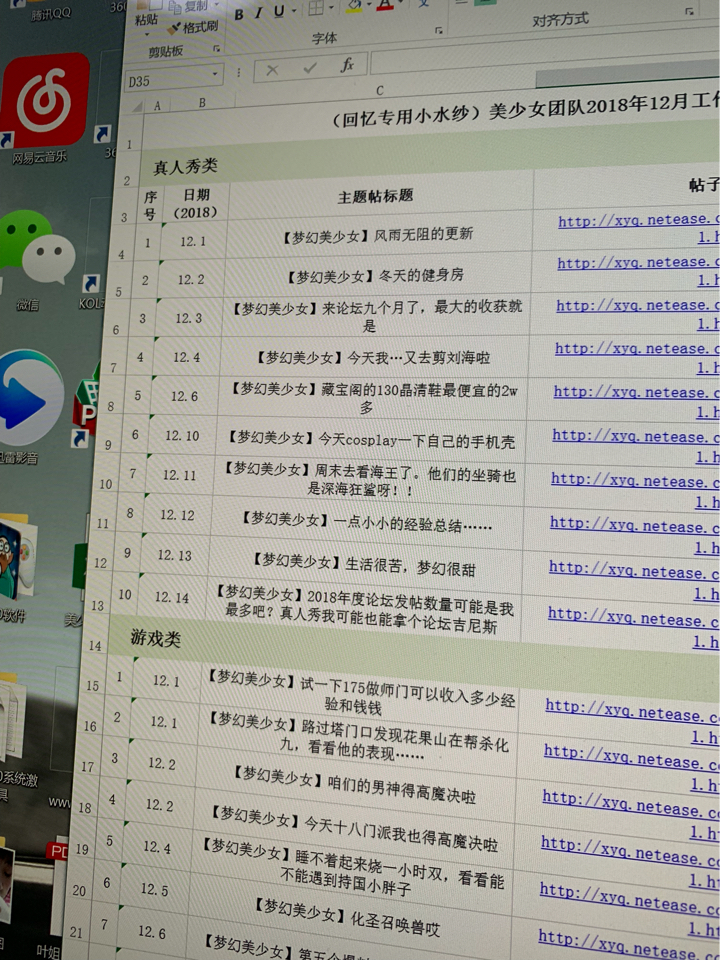Screen dimensions: 720x960
Task: Open the Xunlei player (迅雷影音) desktop icon
Action: coord(28,398)
